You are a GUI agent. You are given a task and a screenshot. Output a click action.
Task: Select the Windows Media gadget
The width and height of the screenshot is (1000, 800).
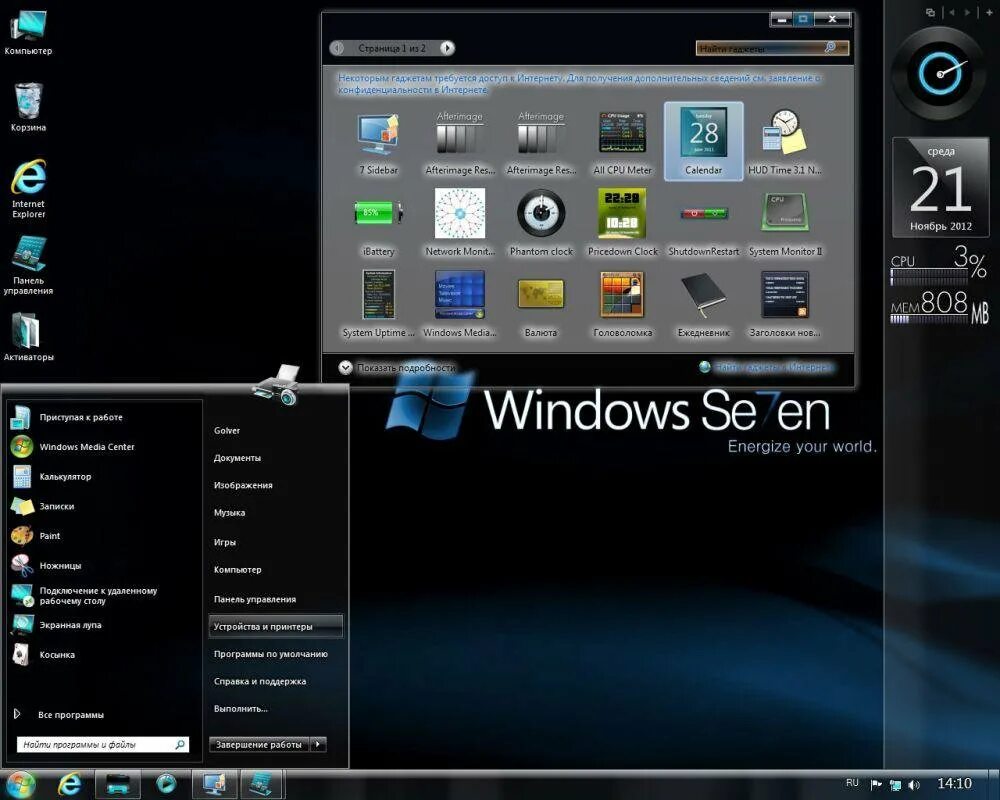click(460, 304)
